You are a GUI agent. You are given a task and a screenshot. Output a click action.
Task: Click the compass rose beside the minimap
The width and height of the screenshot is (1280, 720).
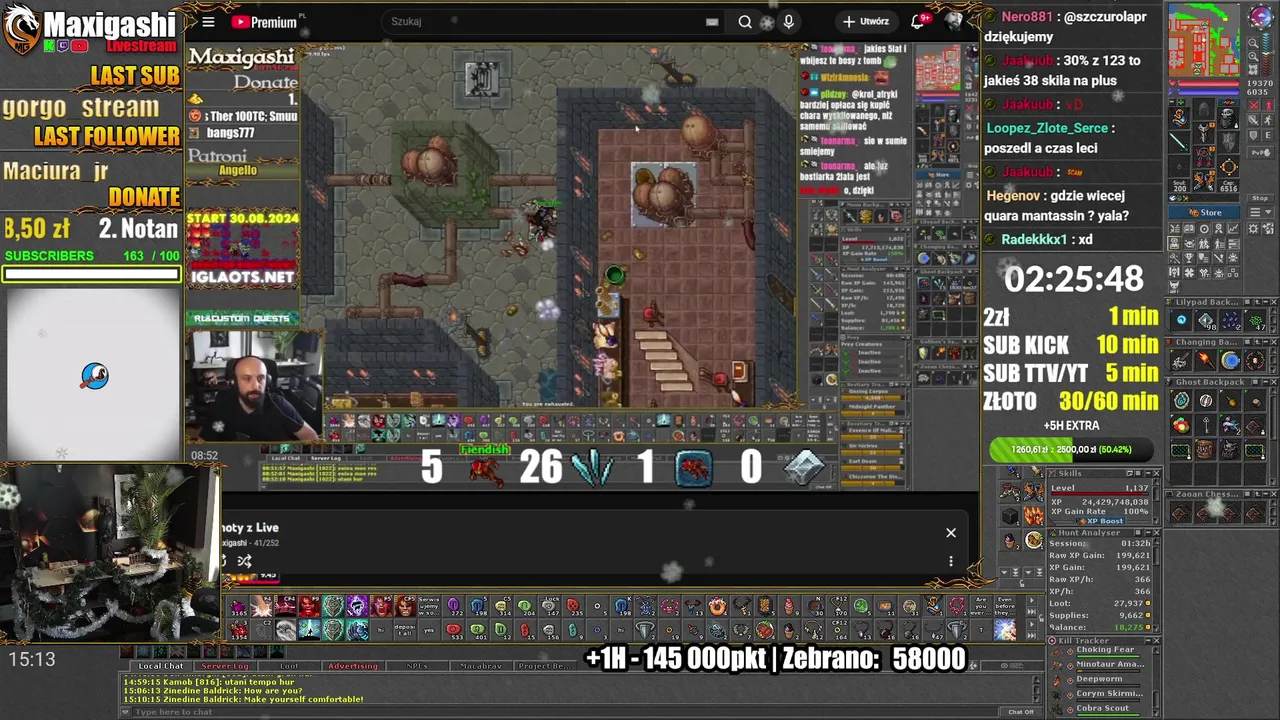point(1262,16)
